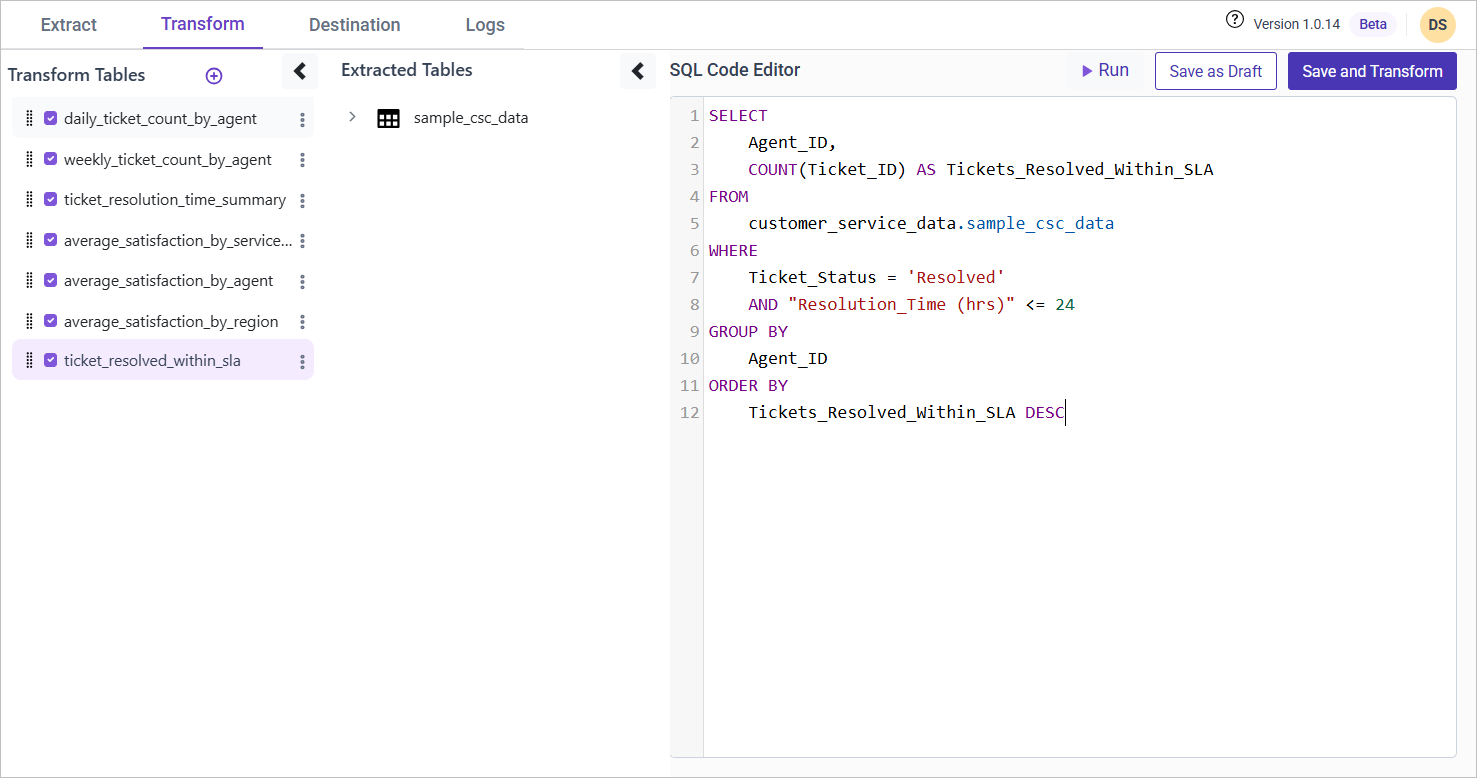Open the Destination tab
The height and width of the screenshot is (778, 1477).
(354, 25)
